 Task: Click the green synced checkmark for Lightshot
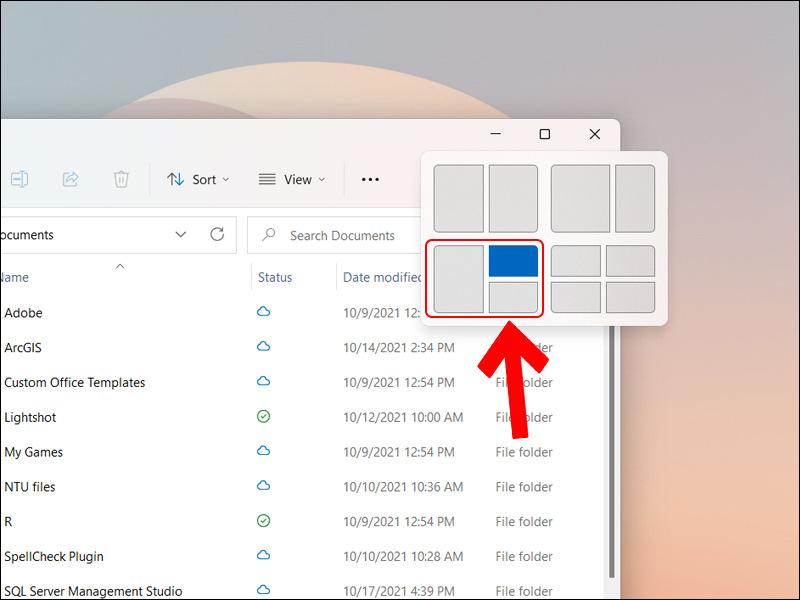pyautogui.click(x=263, y=416)
